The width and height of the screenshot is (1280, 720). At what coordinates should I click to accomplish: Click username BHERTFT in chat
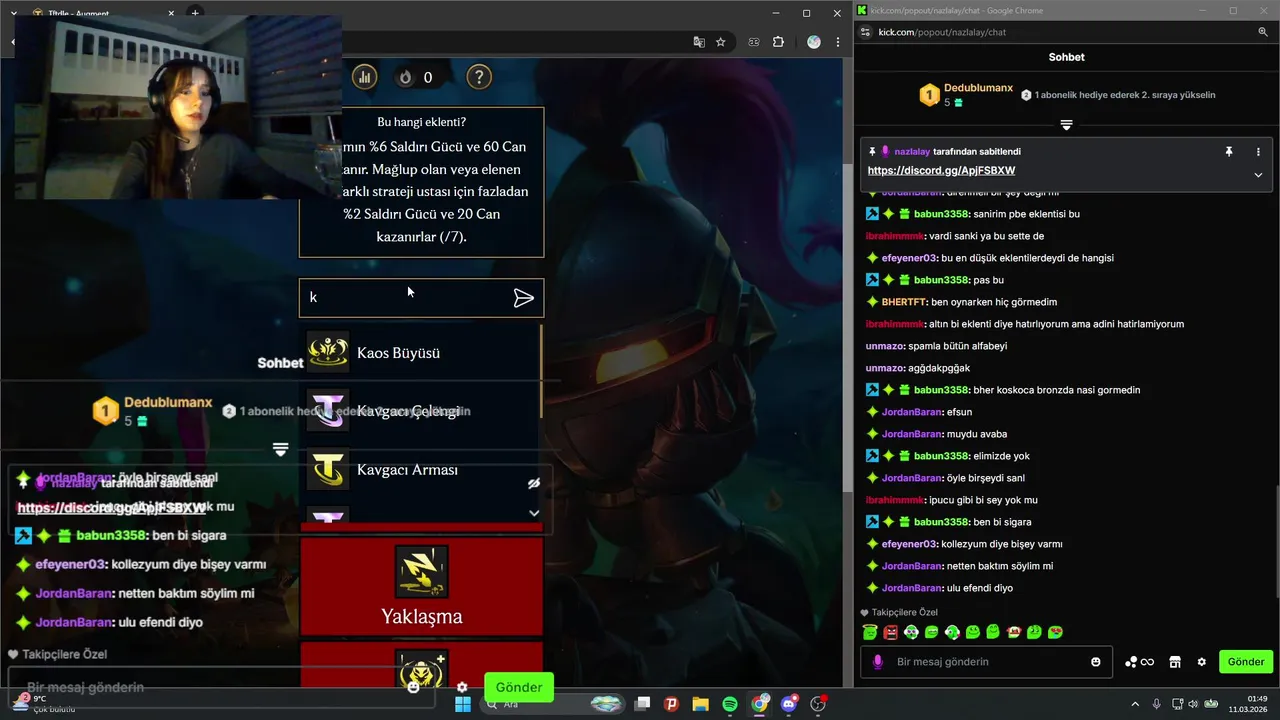point(904,302)
